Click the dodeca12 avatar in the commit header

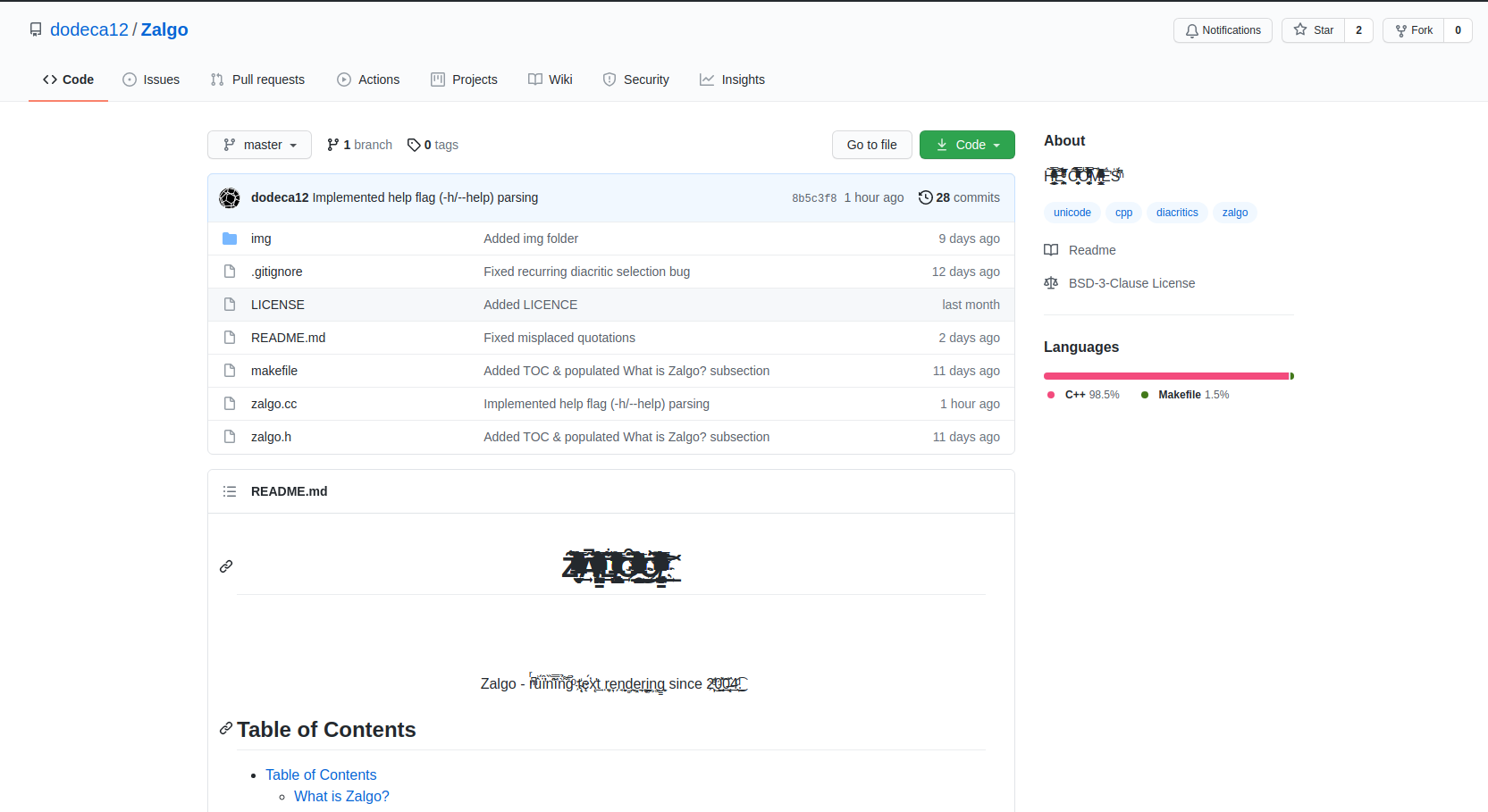point(230,198)
